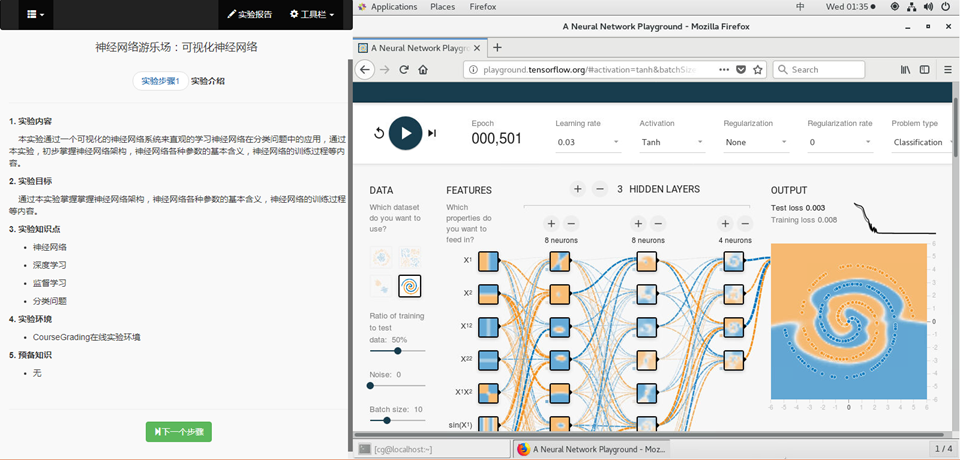
Task: Open the Places menu
Action: click(x=443, y=7)
